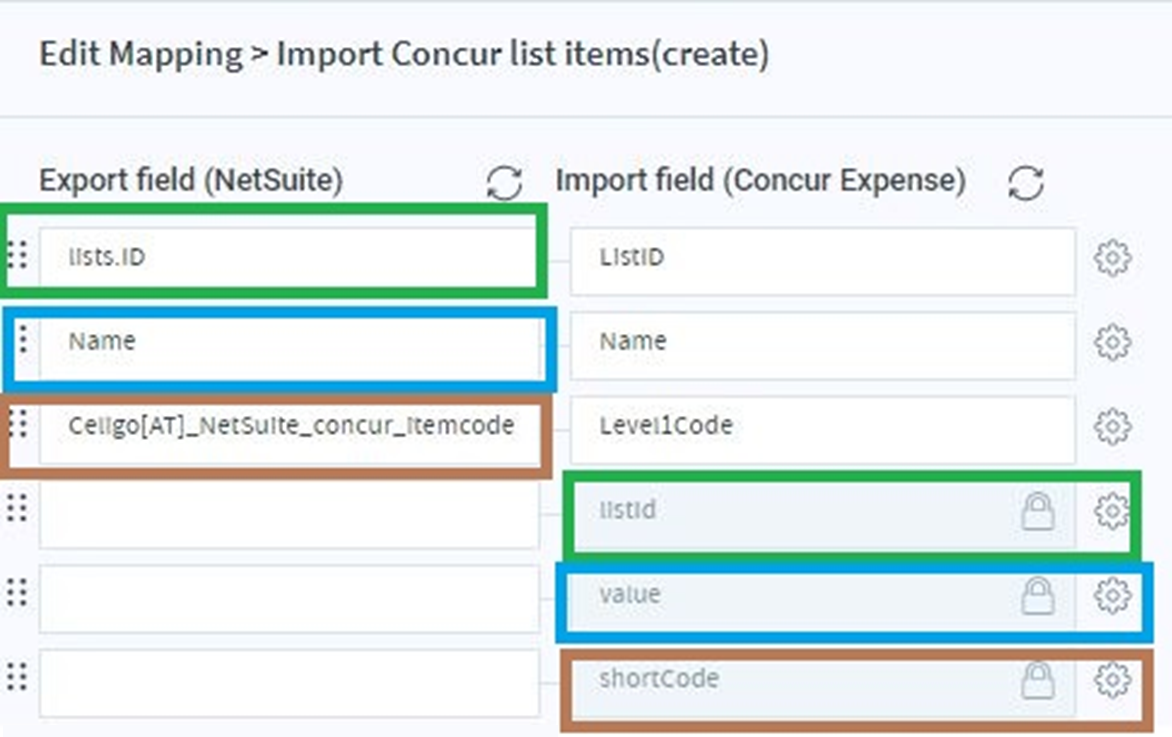Click the lock icon in shortCode field
Screen dimensions: 1172x737
click(1037, 680)
